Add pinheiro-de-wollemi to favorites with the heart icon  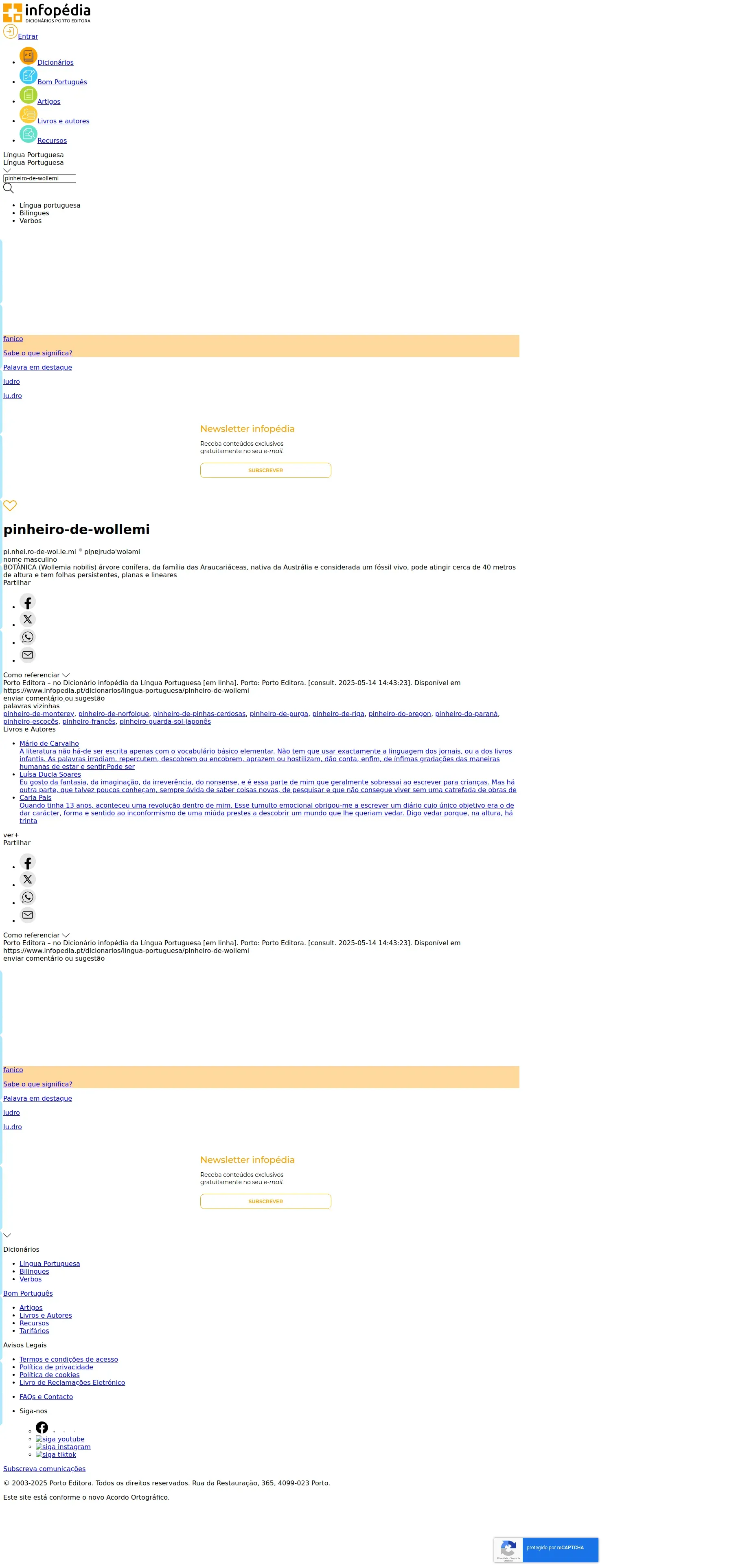(10, 505)
